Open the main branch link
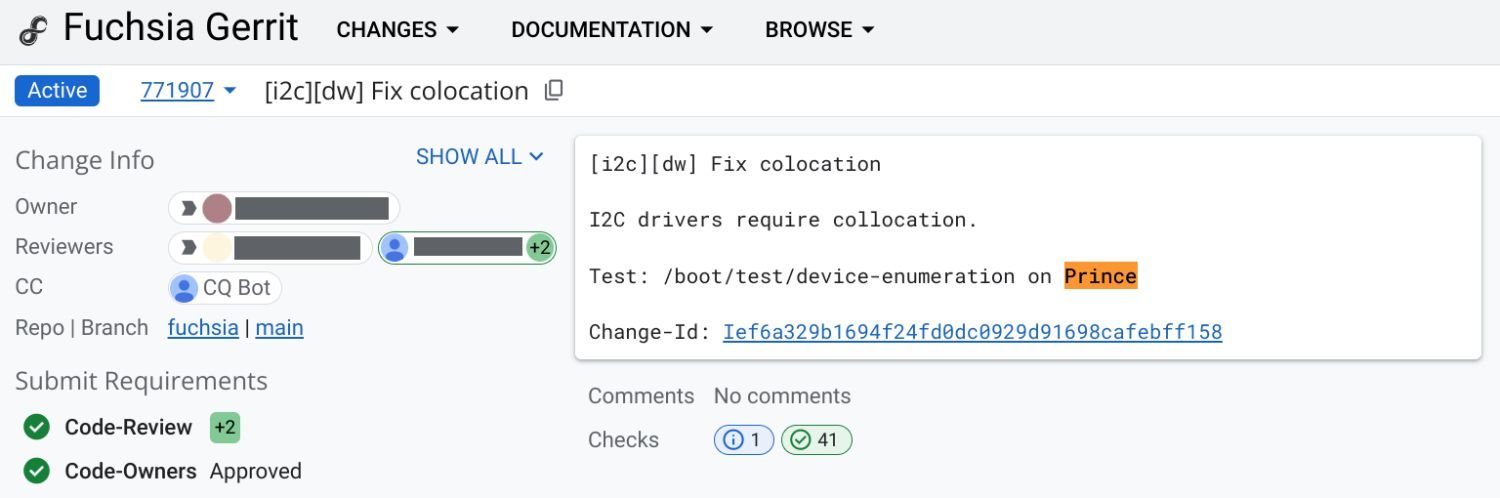This screenshot has height=498, width=1500. (x=279, y=328)
